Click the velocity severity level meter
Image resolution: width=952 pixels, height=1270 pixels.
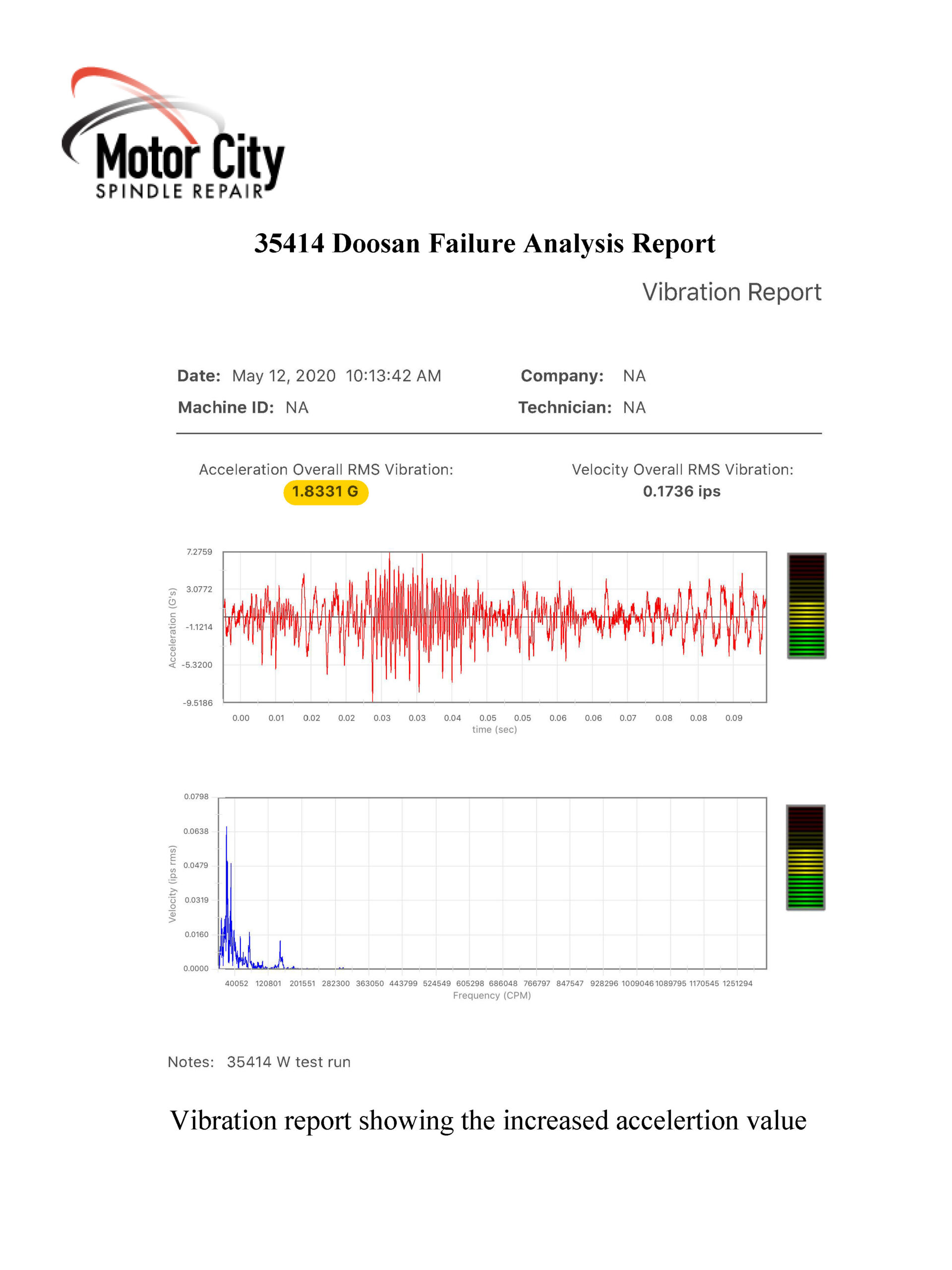click(805, 857)
